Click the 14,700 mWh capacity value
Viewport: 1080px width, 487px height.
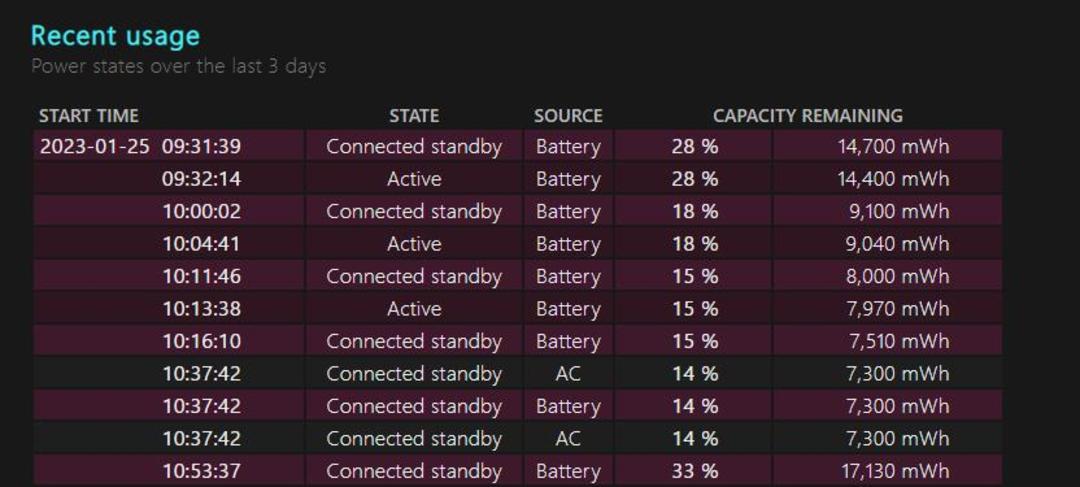[894, 147]
